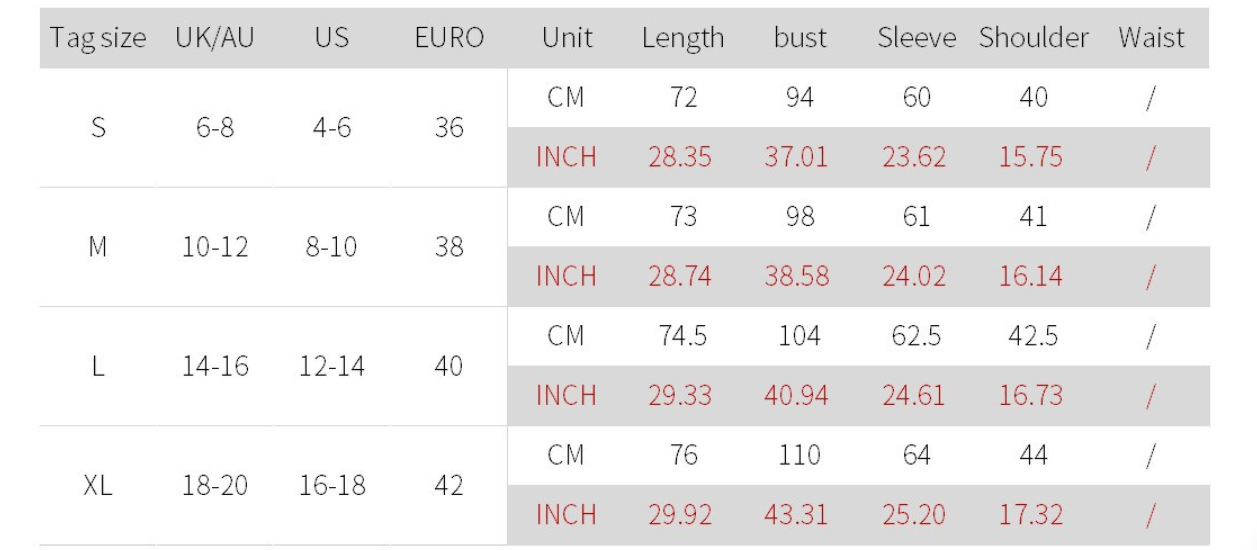
Task: Click the 37.01 inch bust value
Action: (x=797, y=158)
